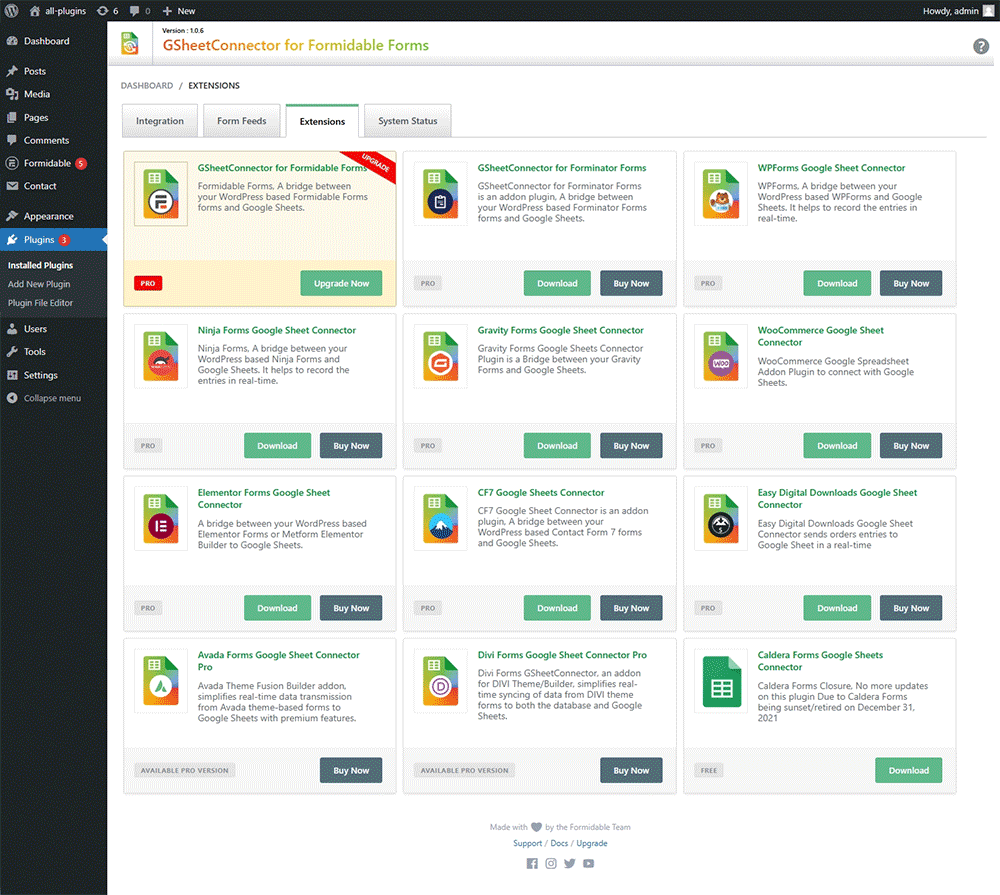Select the Extensions tab
1000x895 pixels.
pos(322,121)
